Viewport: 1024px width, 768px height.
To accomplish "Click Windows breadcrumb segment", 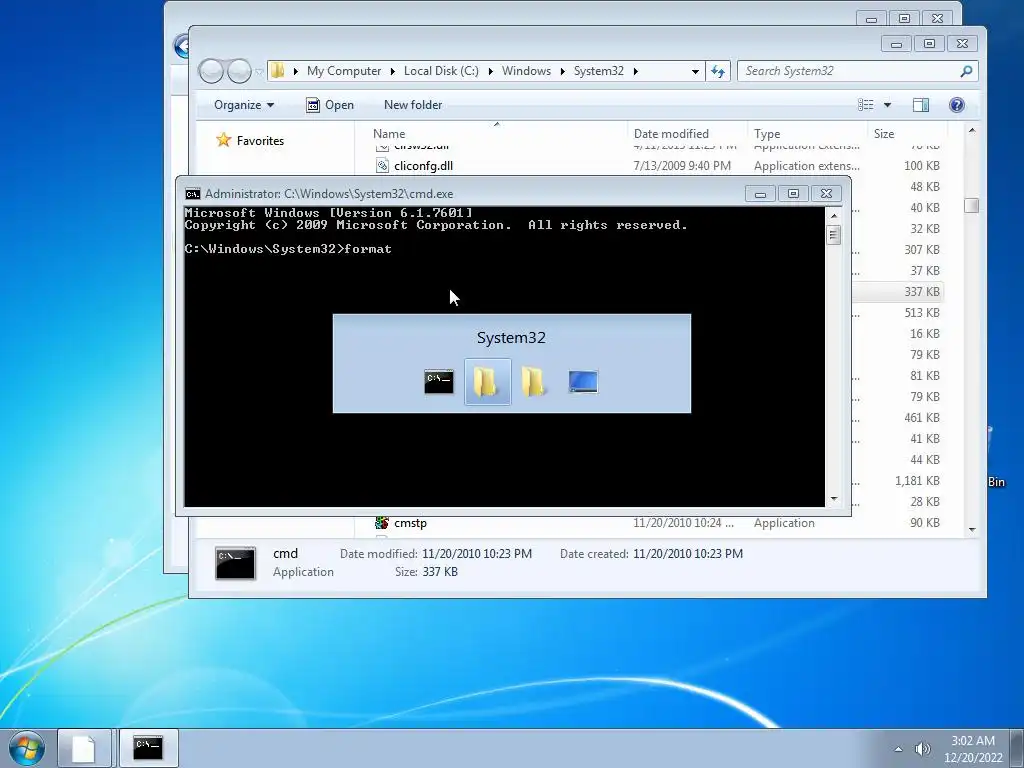I will point(526,71).
